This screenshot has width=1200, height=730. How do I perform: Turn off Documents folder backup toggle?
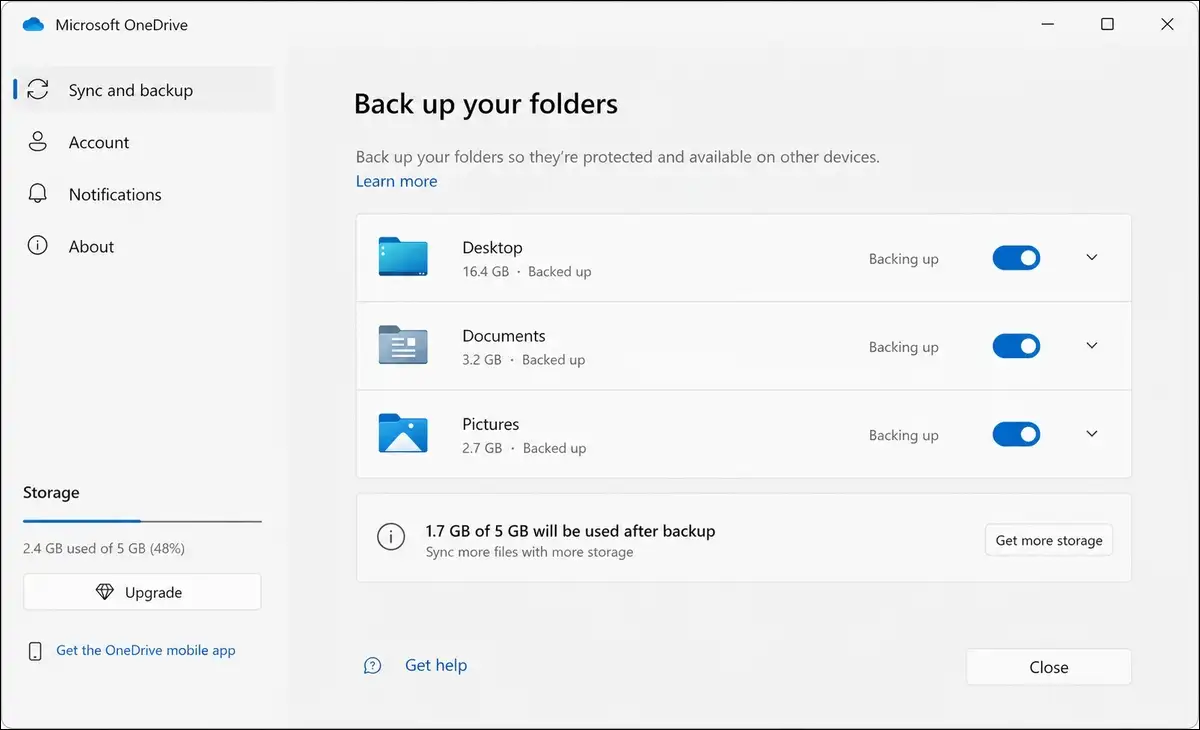1016,346
